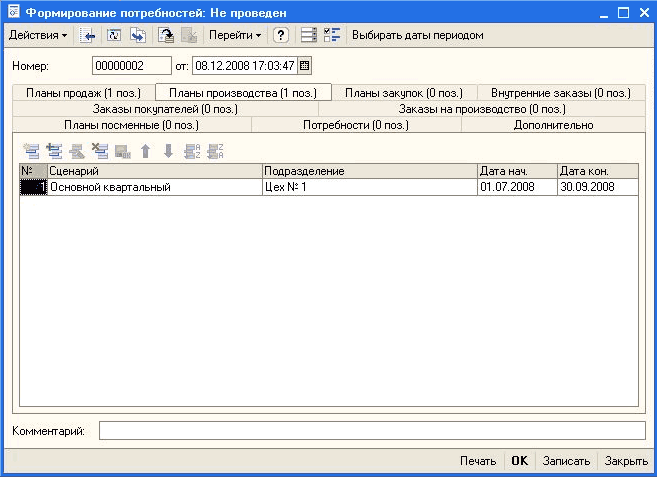
Task: Click the add by copying row icon
Action: tap(54, 151)
